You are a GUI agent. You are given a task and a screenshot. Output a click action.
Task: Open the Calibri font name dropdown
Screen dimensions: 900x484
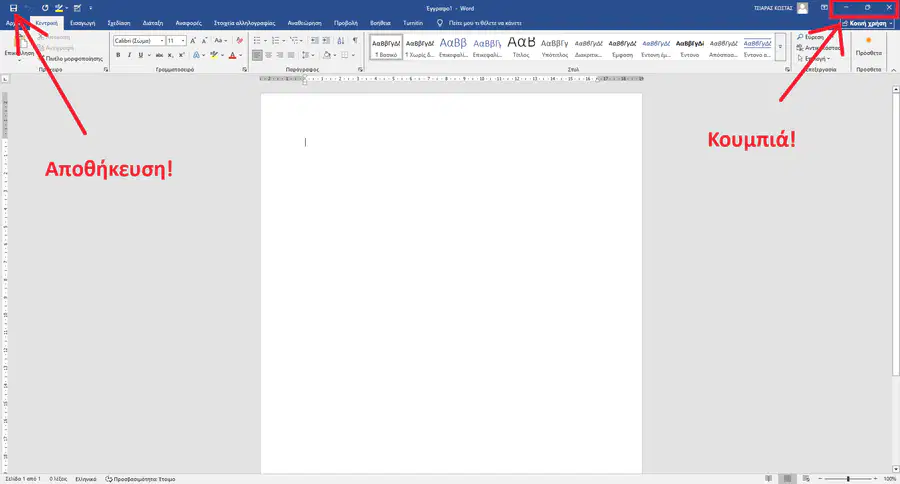click(162, 41)
